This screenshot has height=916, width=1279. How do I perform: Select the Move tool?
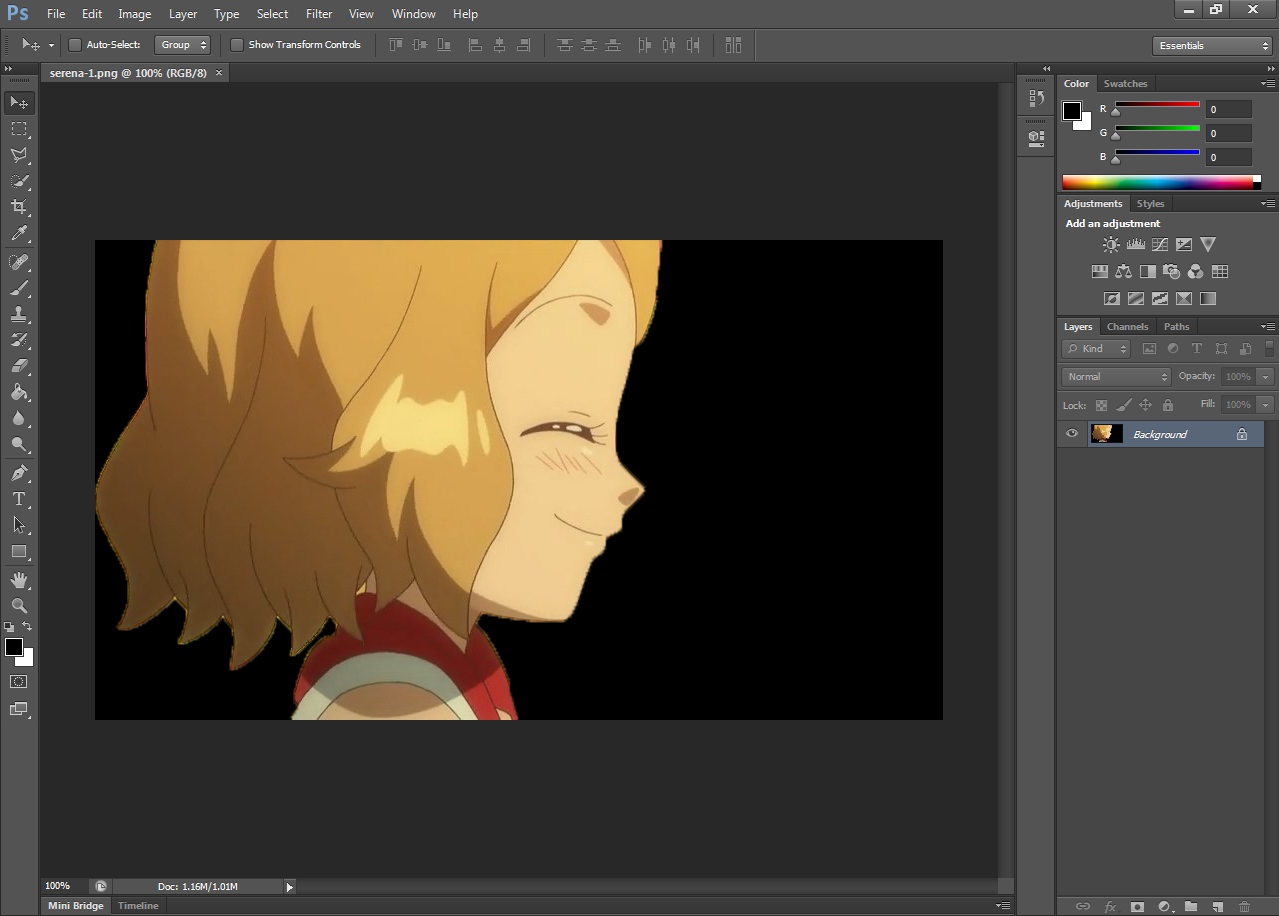click(19, 103)
